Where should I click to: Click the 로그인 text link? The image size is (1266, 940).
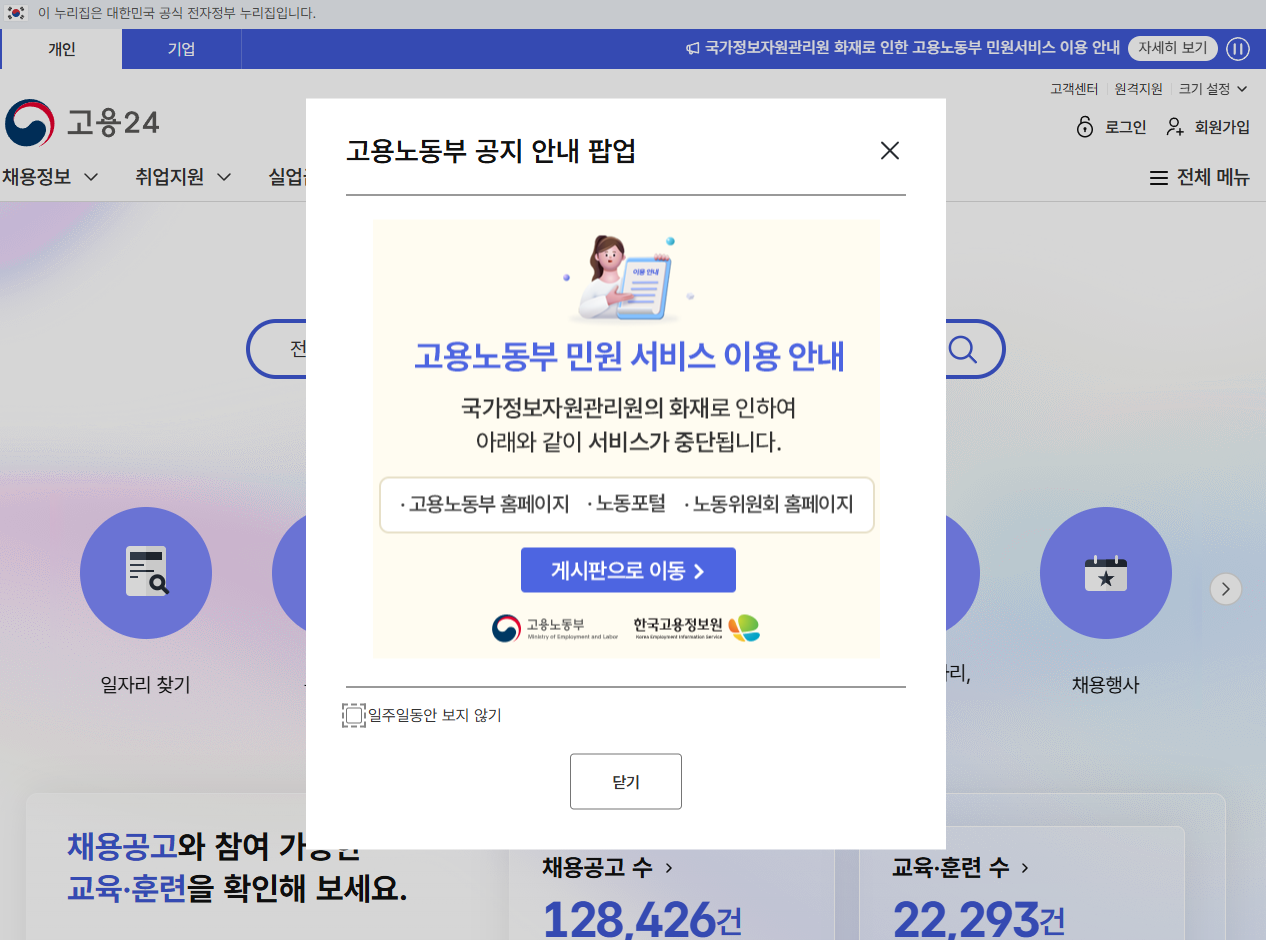tap(1126, 127)
